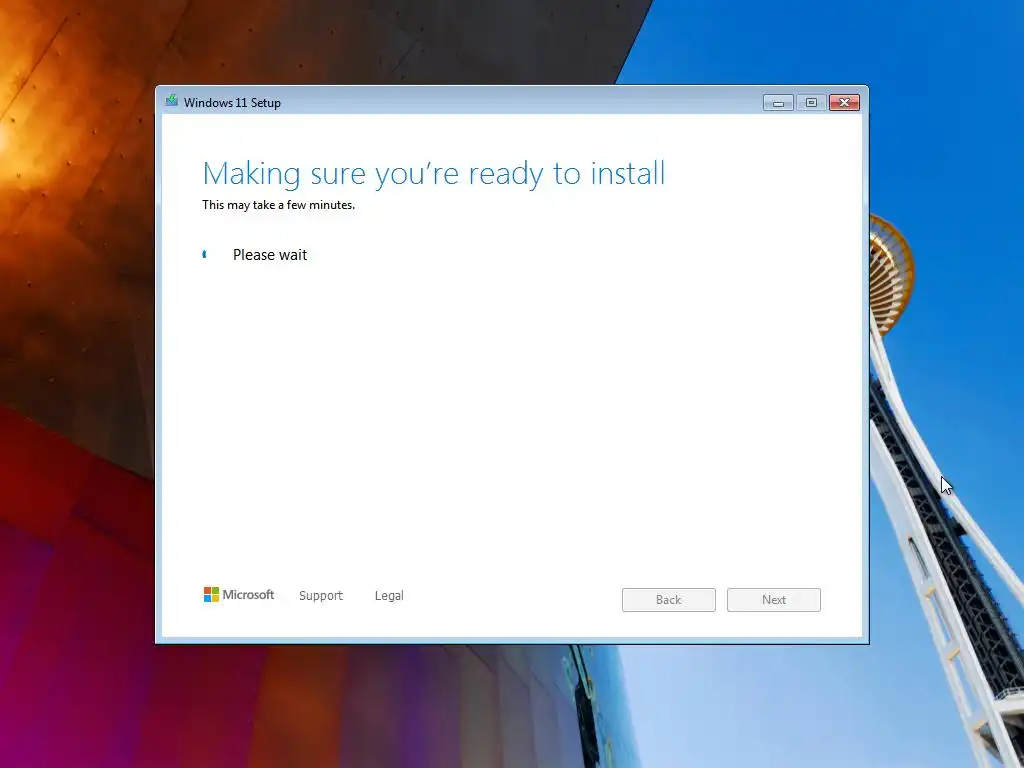Click 'This may take a few minutes.' text
1024x768 pixels.
(279, 205)
